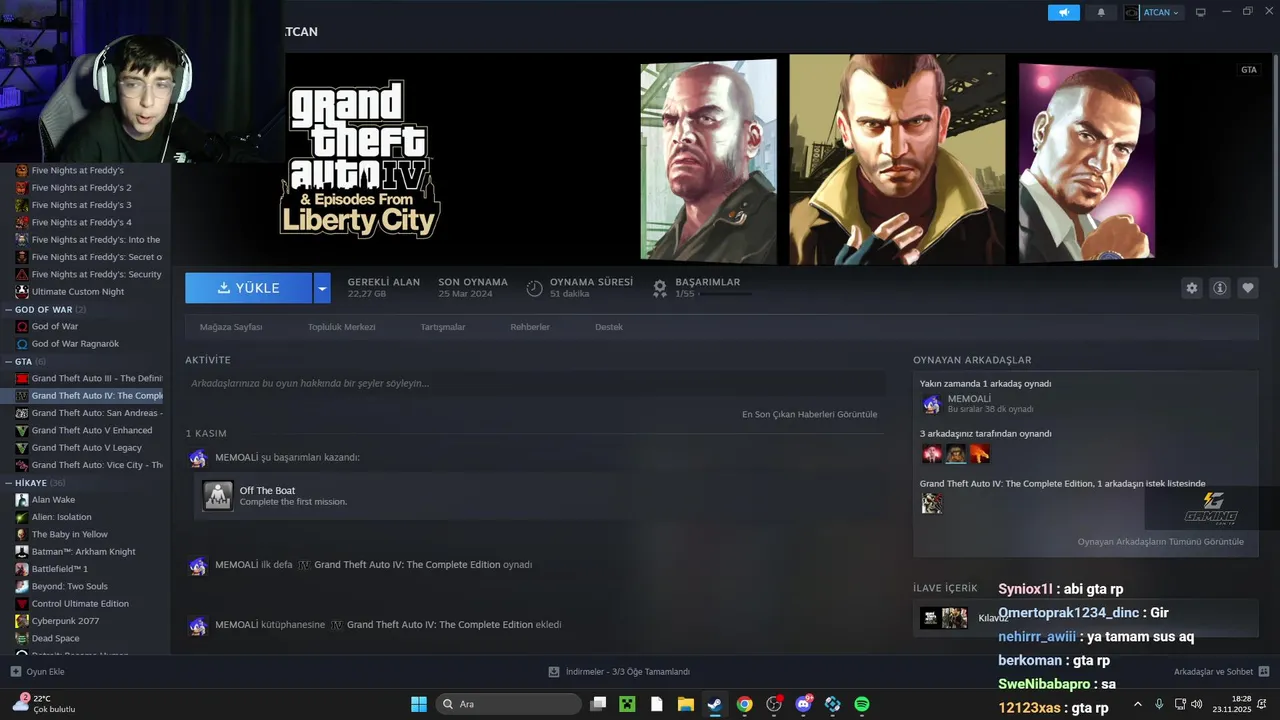
Task: Open the Destek tab
Action: pyautogui.click(x=609, y=327)
